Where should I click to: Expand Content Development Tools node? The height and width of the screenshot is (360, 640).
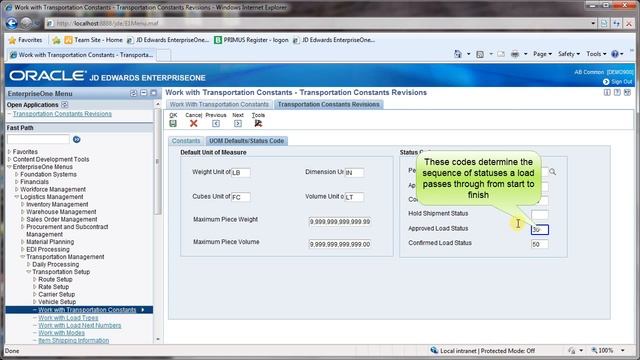pyautogui.click(x=9, y=159)
